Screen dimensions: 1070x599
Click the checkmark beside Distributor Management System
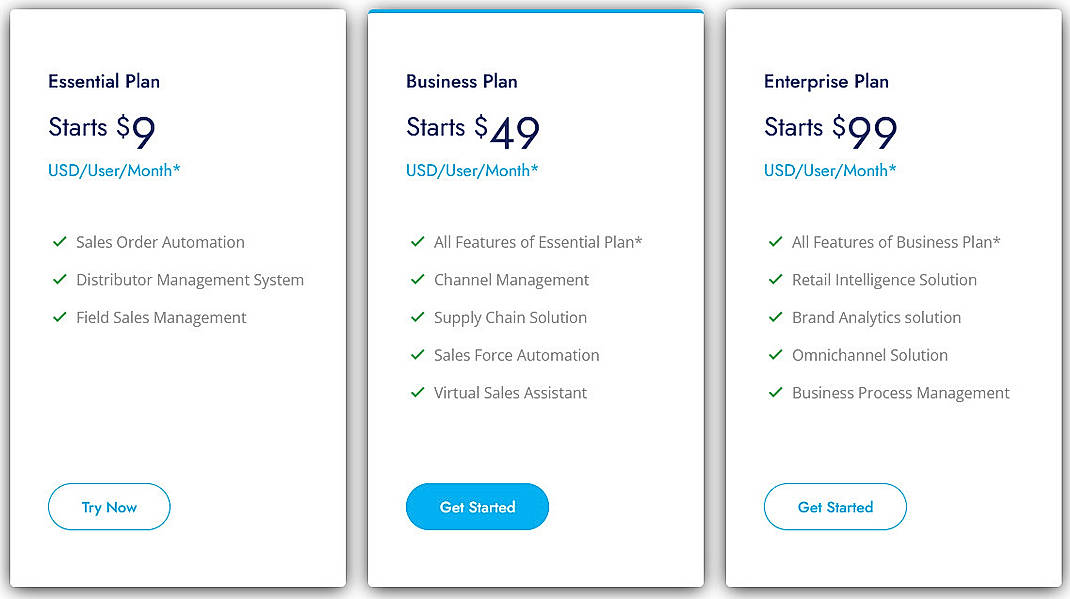[60, 280]
